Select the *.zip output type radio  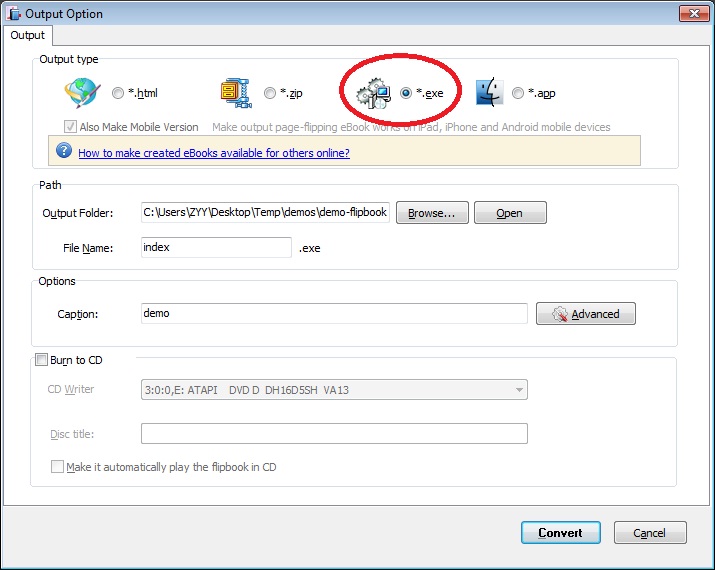pos(270,93)
